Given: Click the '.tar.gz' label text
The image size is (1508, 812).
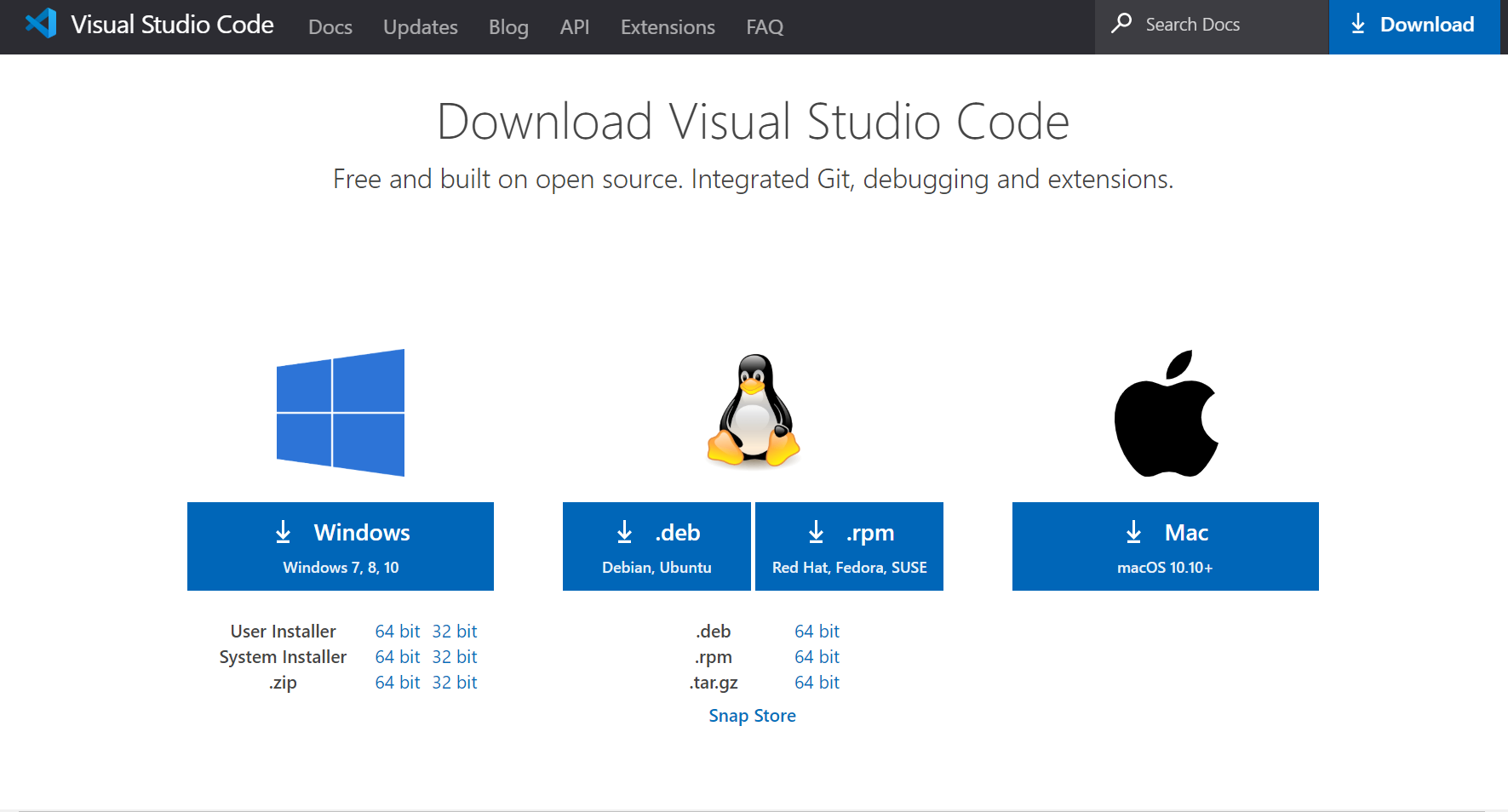Looking at the screenshot, I should pos(714,683).
